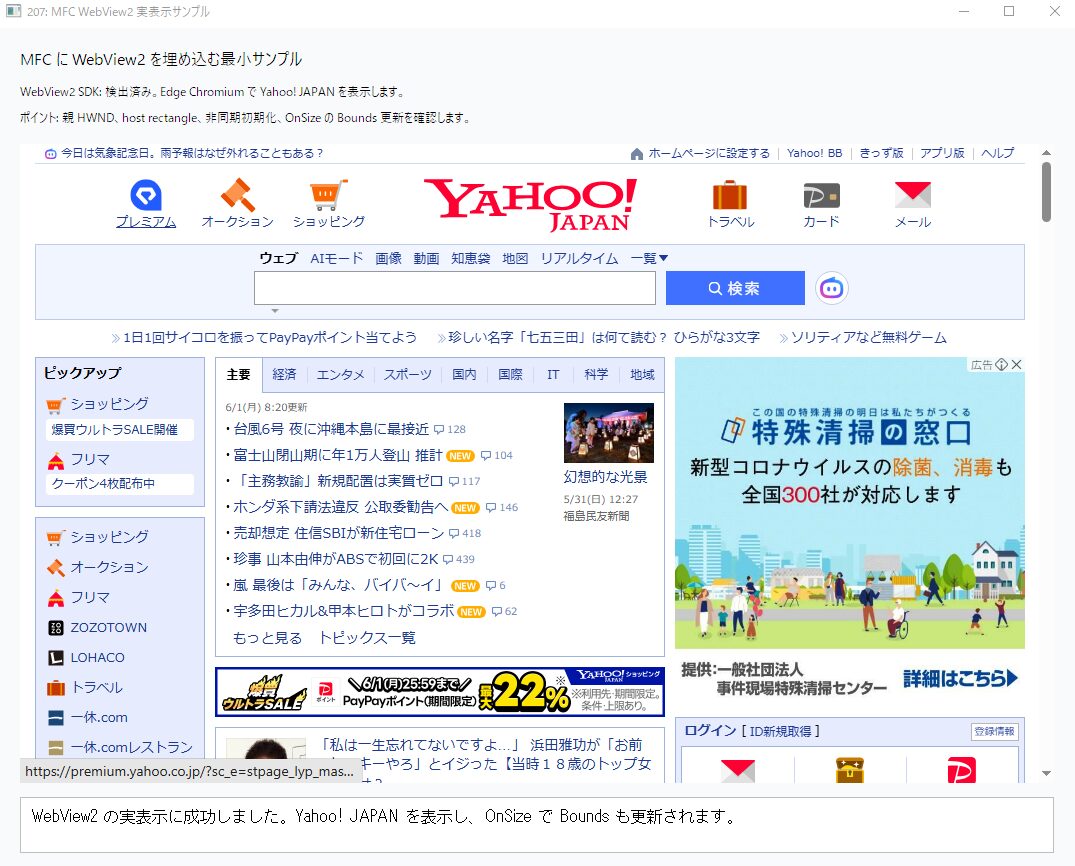Click the status text box at bottom

(537, 825)
